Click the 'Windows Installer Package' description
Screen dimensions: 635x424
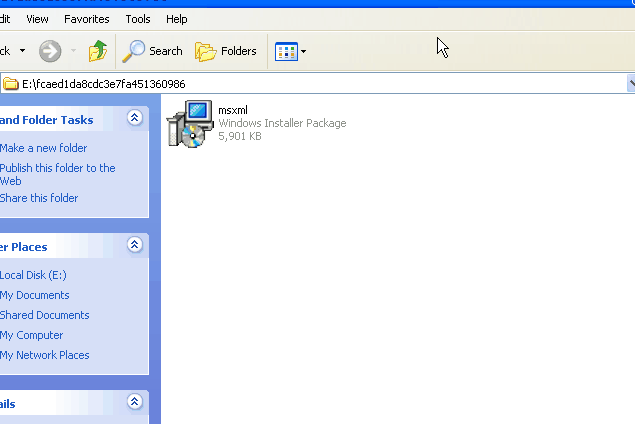[x=282, y=123]
